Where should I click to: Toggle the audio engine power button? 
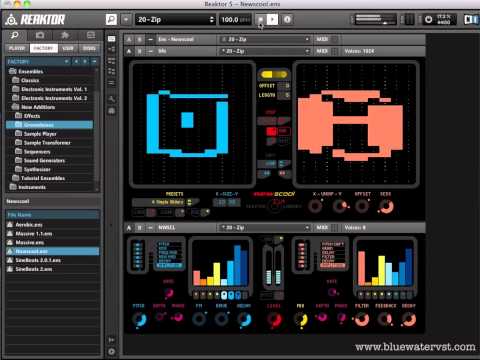(x=429, y=19)
